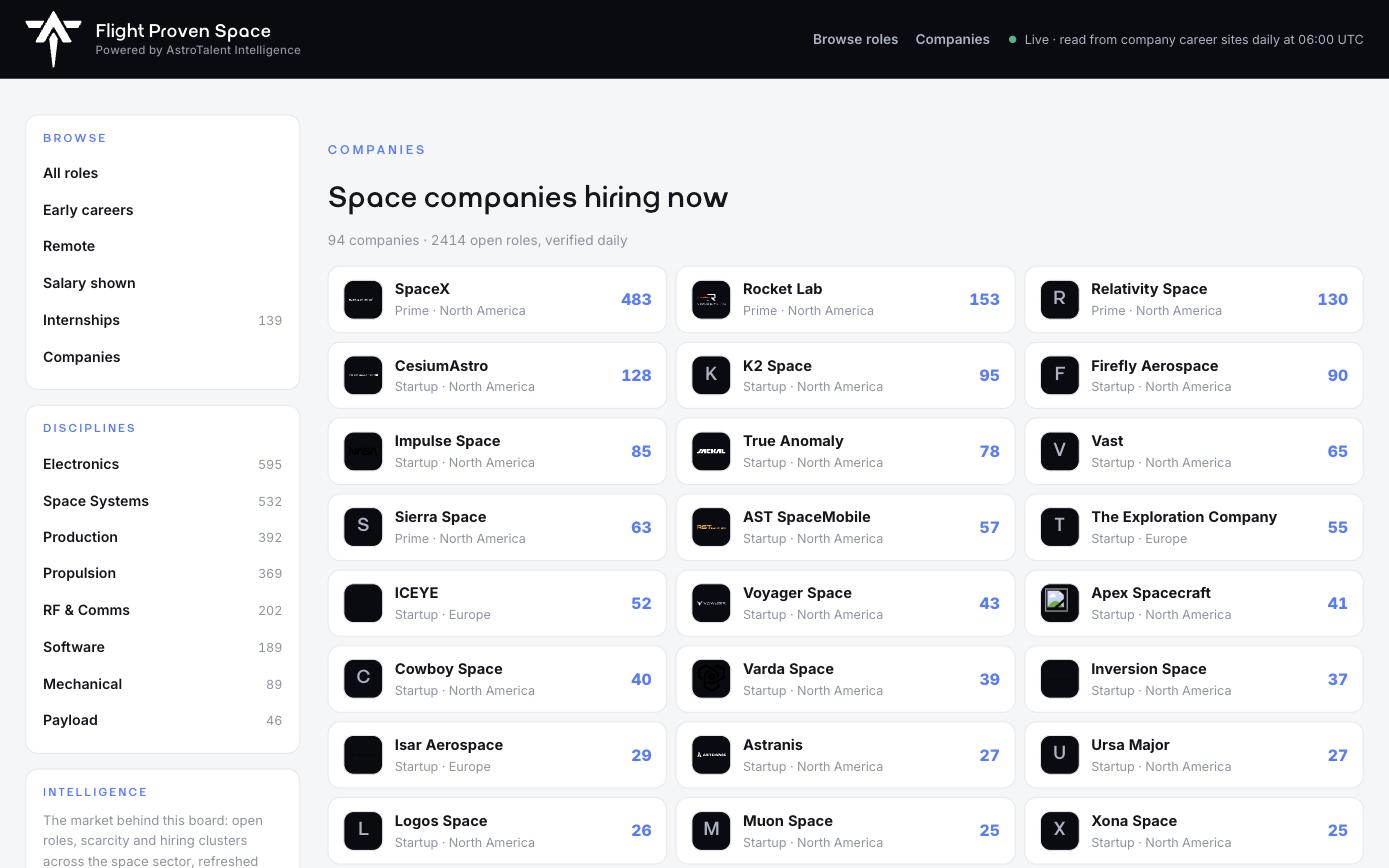
Task: Click the Isar Aerospace logo icon
Action: [x=363, y=755]
